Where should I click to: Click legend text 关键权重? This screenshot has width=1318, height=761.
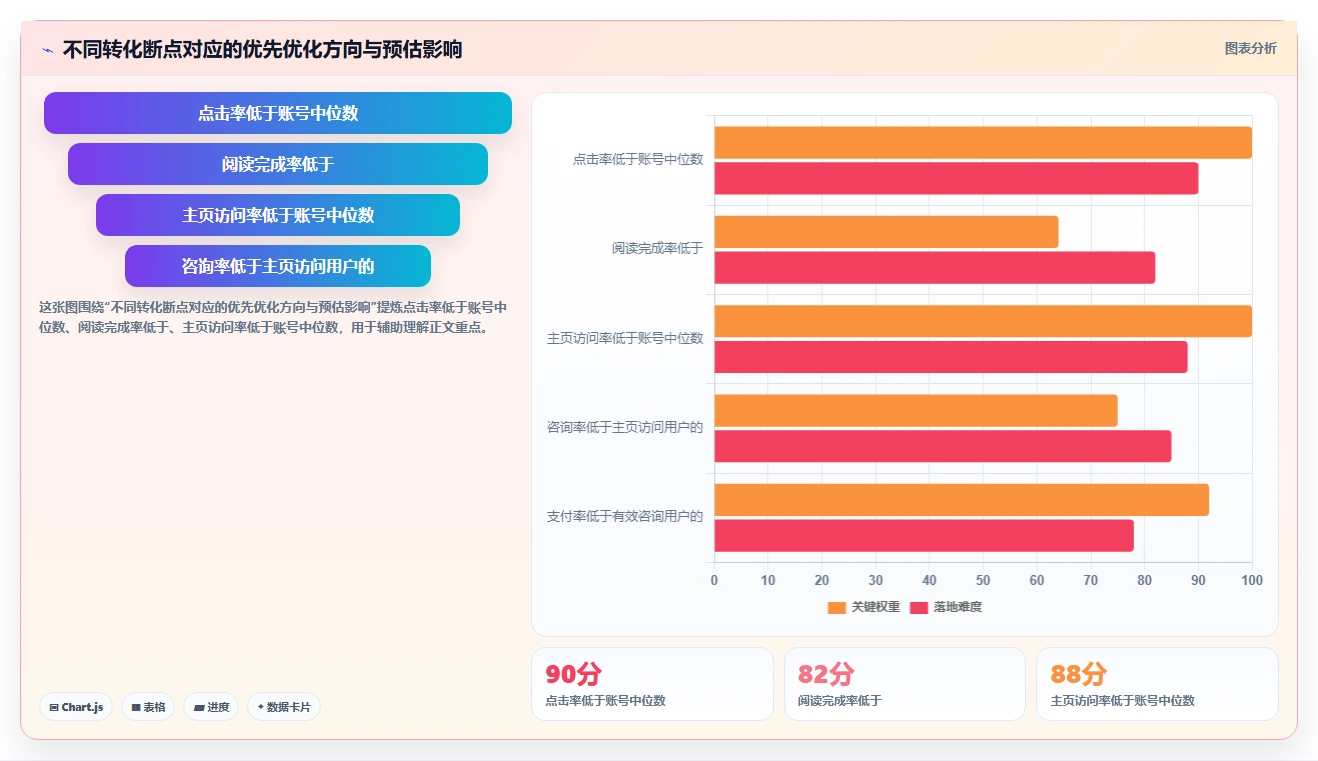point(876,607)
